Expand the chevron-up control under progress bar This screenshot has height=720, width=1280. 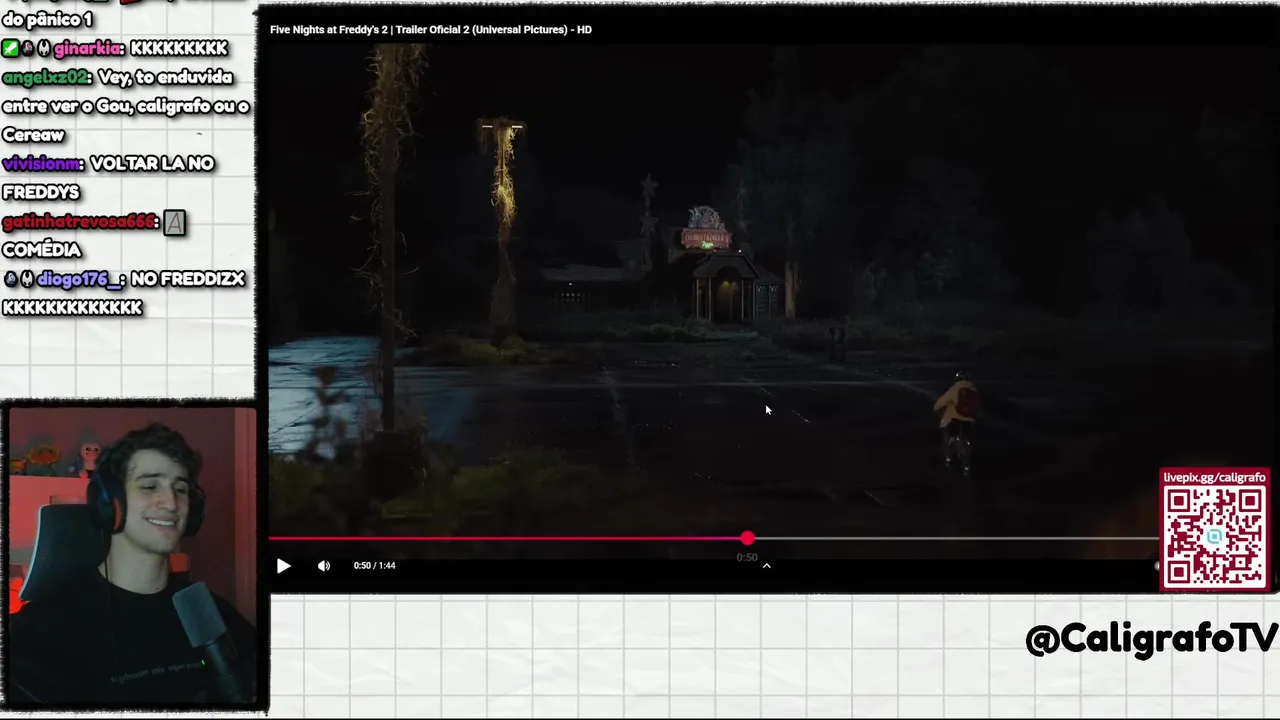[767, 566]
